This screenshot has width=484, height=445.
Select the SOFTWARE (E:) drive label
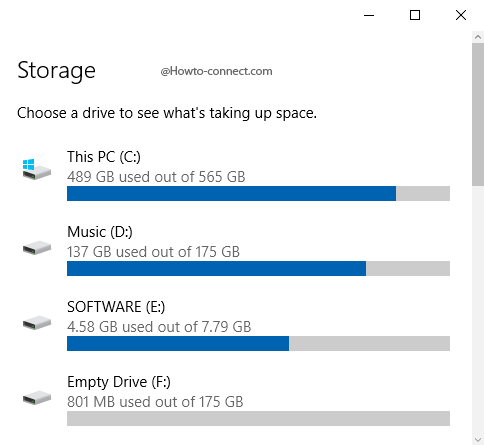click(x=116, y=307)
